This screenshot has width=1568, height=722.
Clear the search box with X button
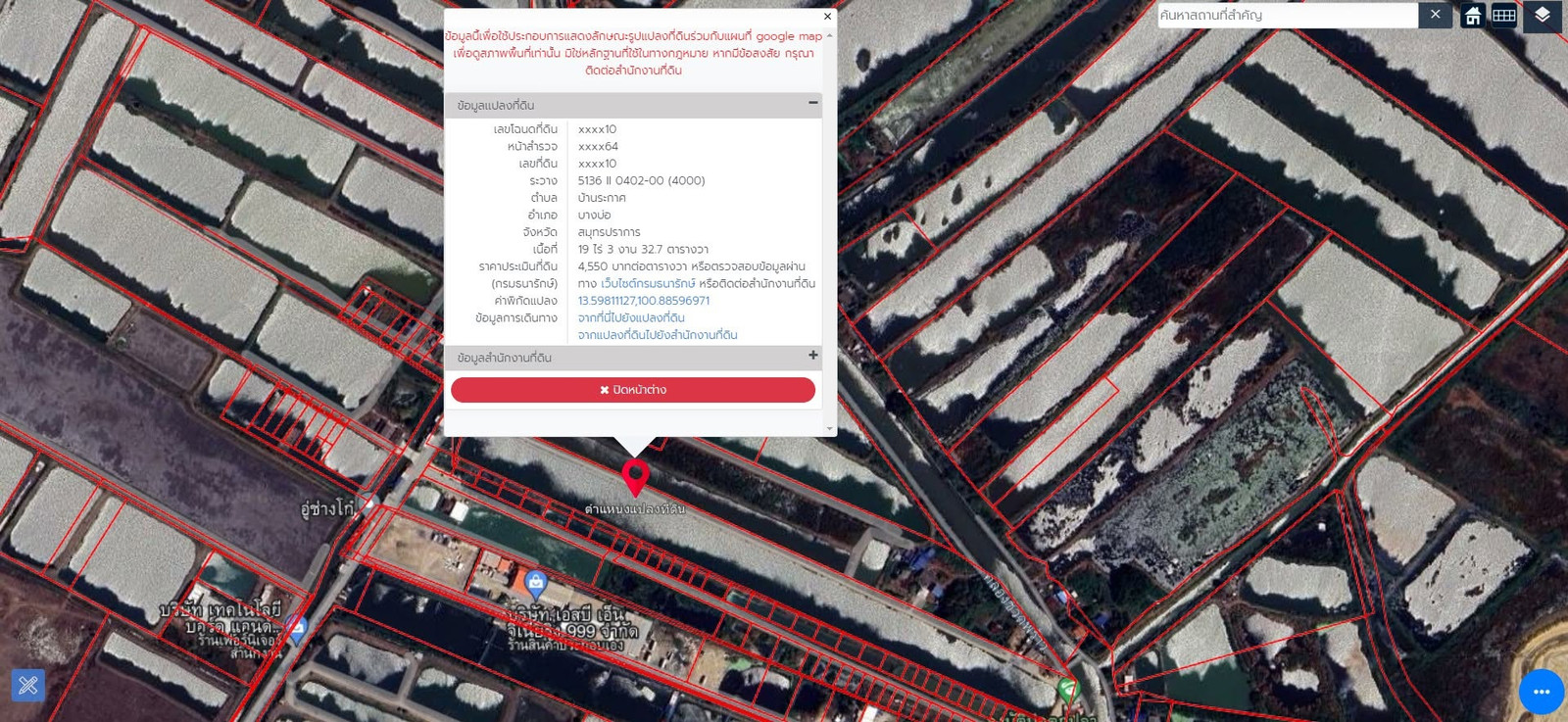click(x=1435, y=15)
